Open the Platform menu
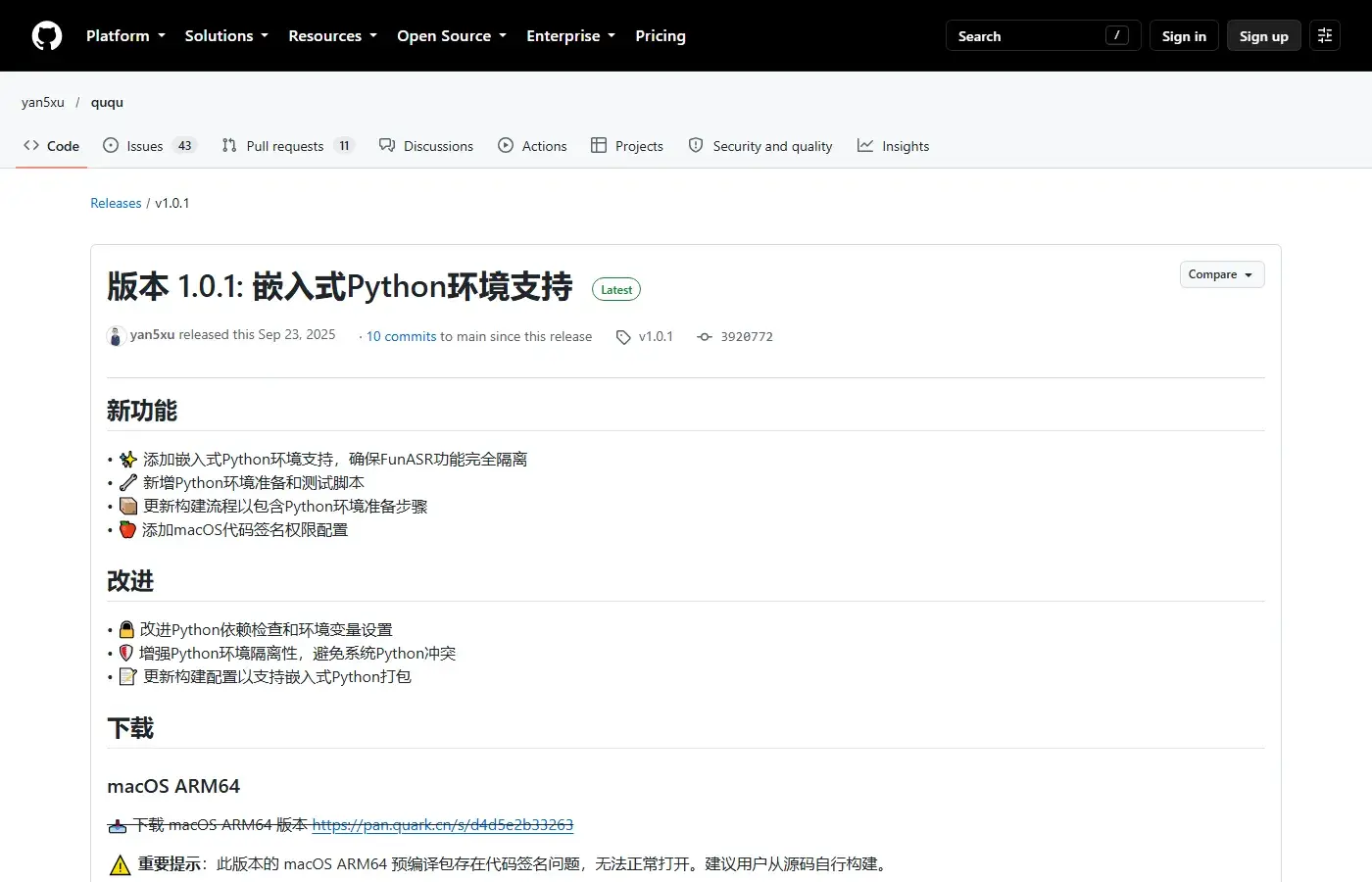The width and height of the screenshot is (1372, 882). 125,36
